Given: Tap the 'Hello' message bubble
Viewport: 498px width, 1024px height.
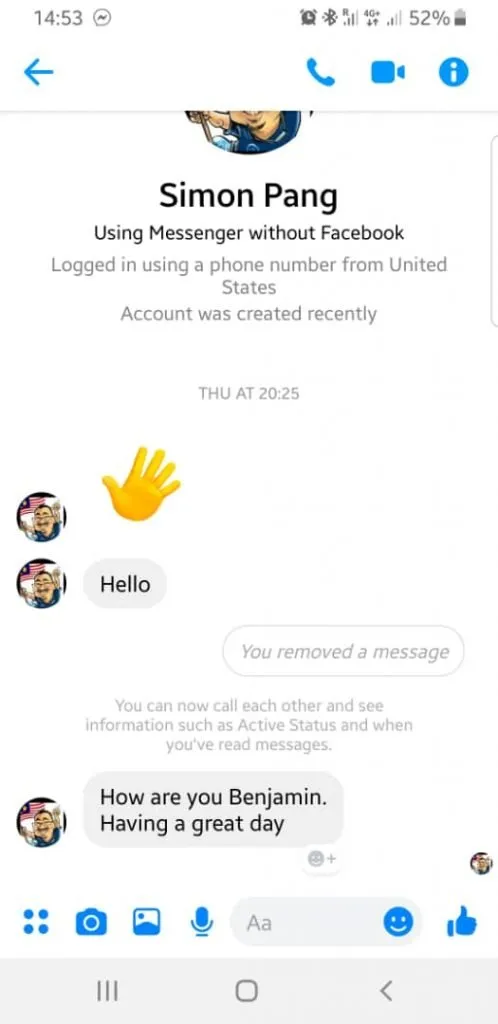Looking at the screenshot, I should point(125,584).
